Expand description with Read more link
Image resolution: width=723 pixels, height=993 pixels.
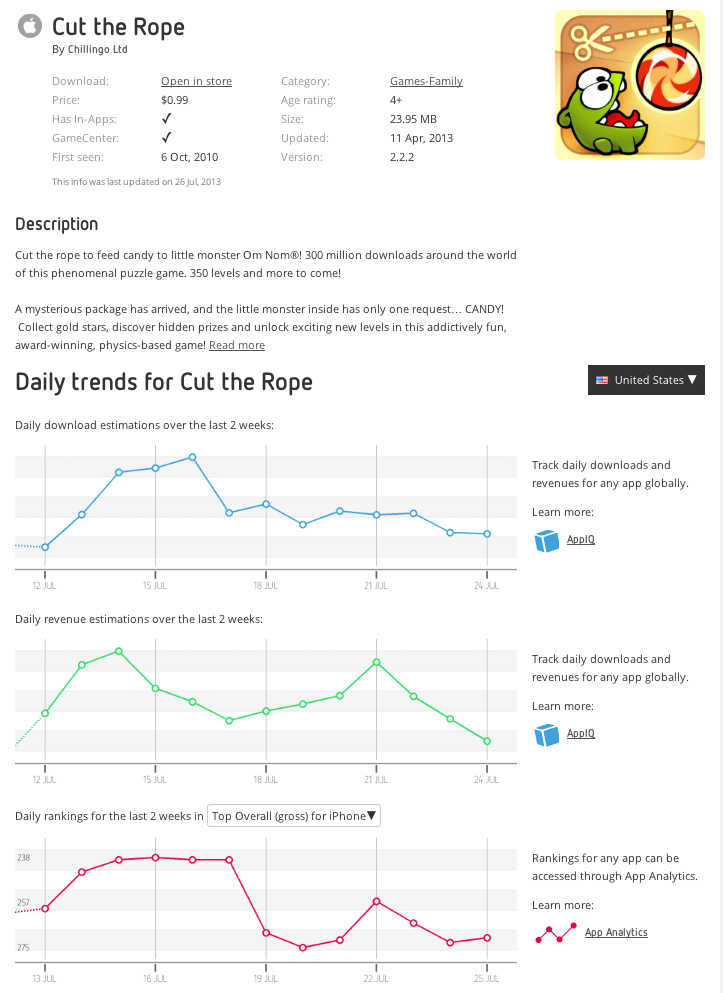tap(237, 345)
